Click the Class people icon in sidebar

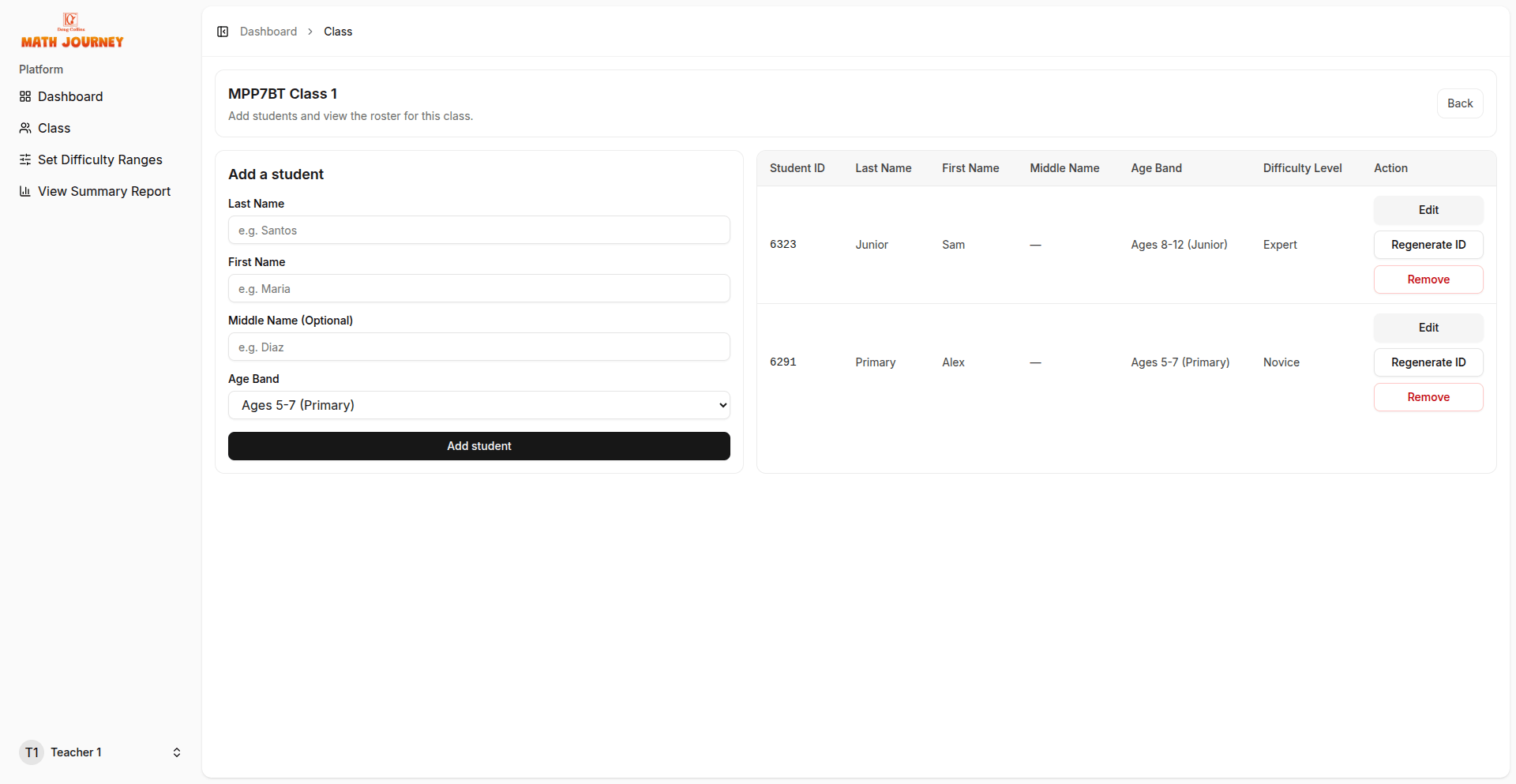[x=25, y=128]
